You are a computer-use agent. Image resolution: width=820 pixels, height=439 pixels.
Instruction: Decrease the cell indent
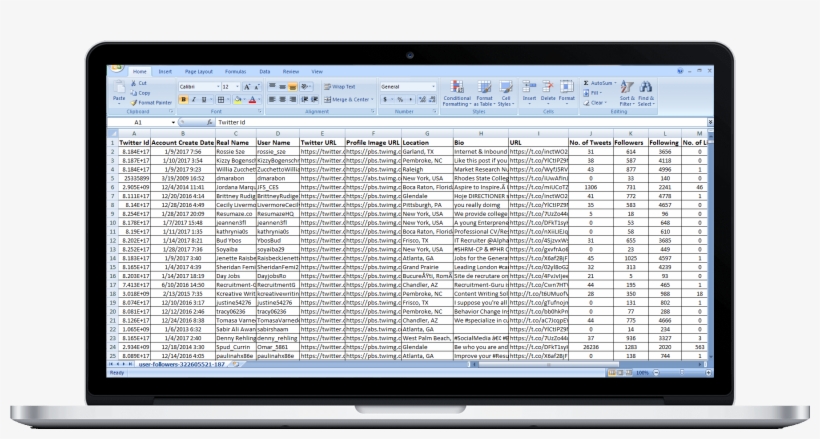(304, 99)
